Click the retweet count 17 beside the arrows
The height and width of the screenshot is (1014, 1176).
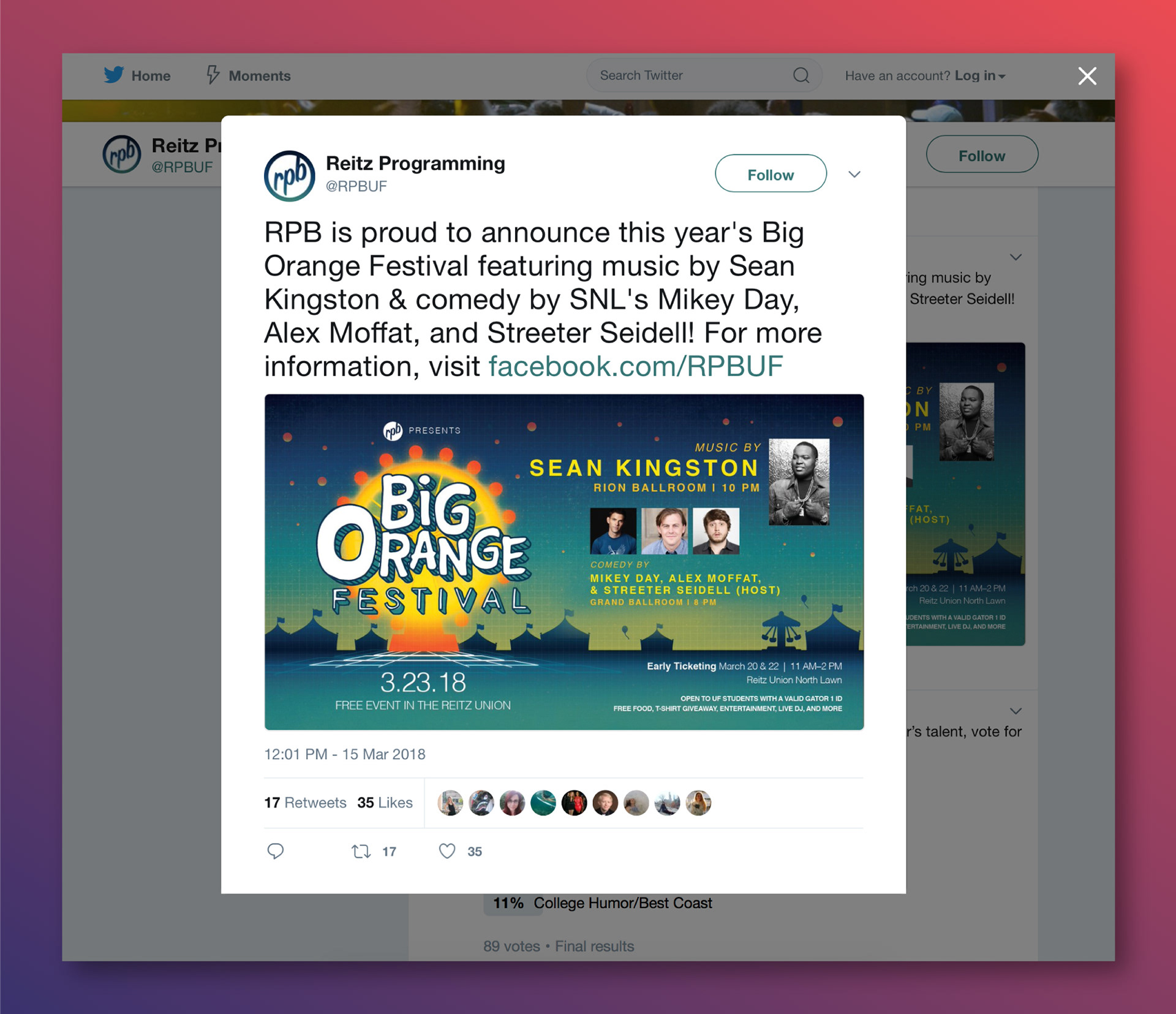(x=389, y=852)
